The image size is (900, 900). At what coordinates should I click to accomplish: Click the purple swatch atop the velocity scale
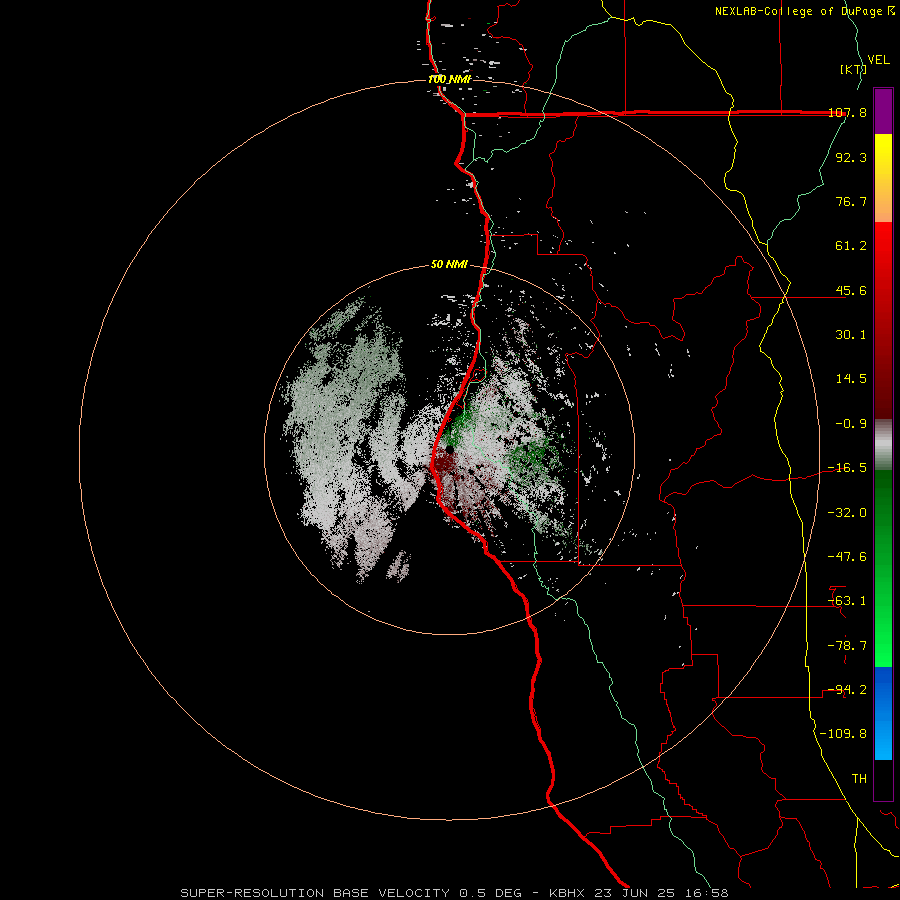(x=883, y=111)
